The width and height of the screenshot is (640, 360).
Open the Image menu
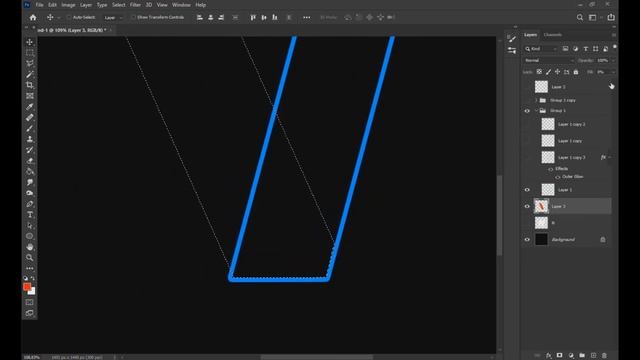tap(68, 5)
